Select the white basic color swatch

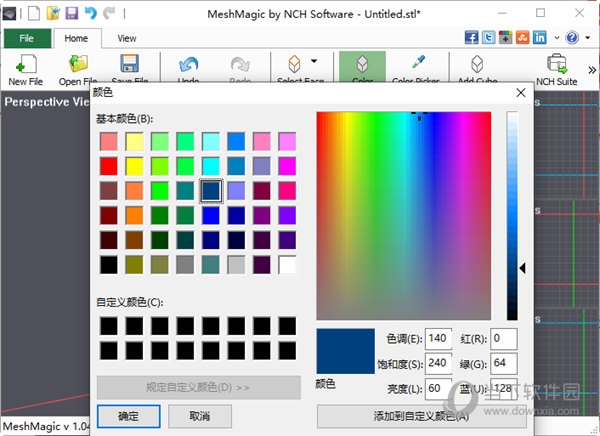tap(287, 265)
